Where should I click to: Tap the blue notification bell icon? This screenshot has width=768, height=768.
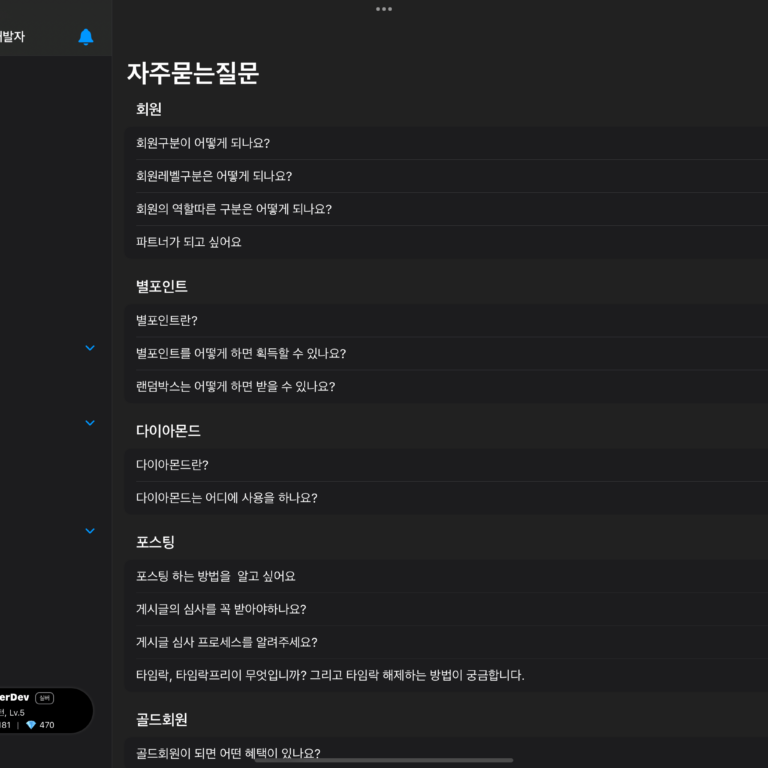coord(86,37)
